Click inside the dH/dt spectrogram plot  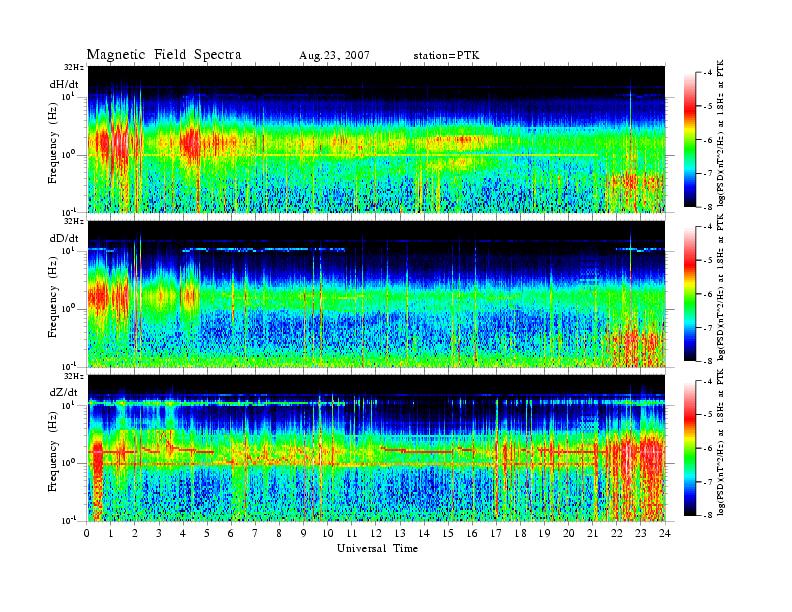click(x=377, y=139)
